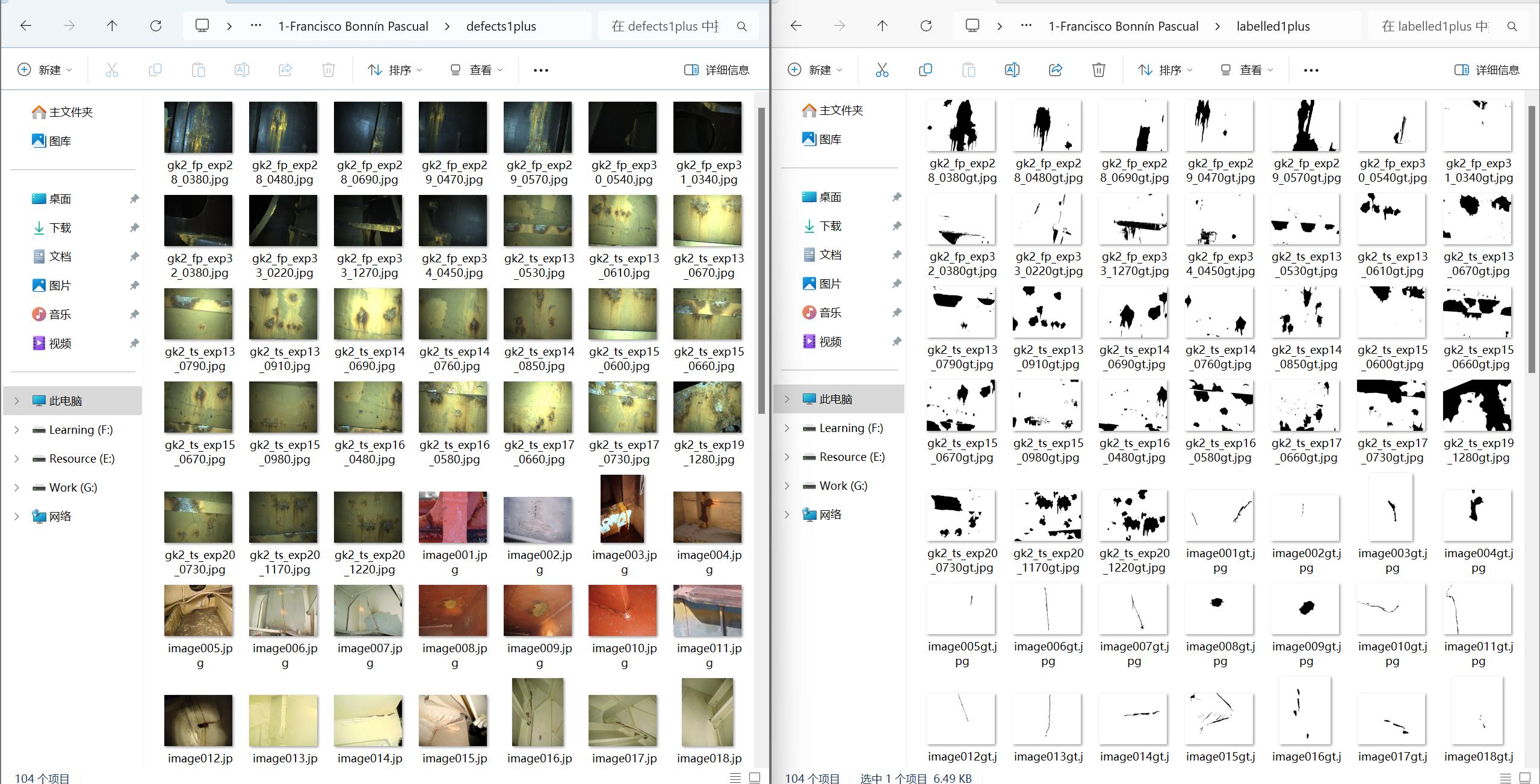Open the New menu in right window
The image size is (1540, 784).
[814, 70]
